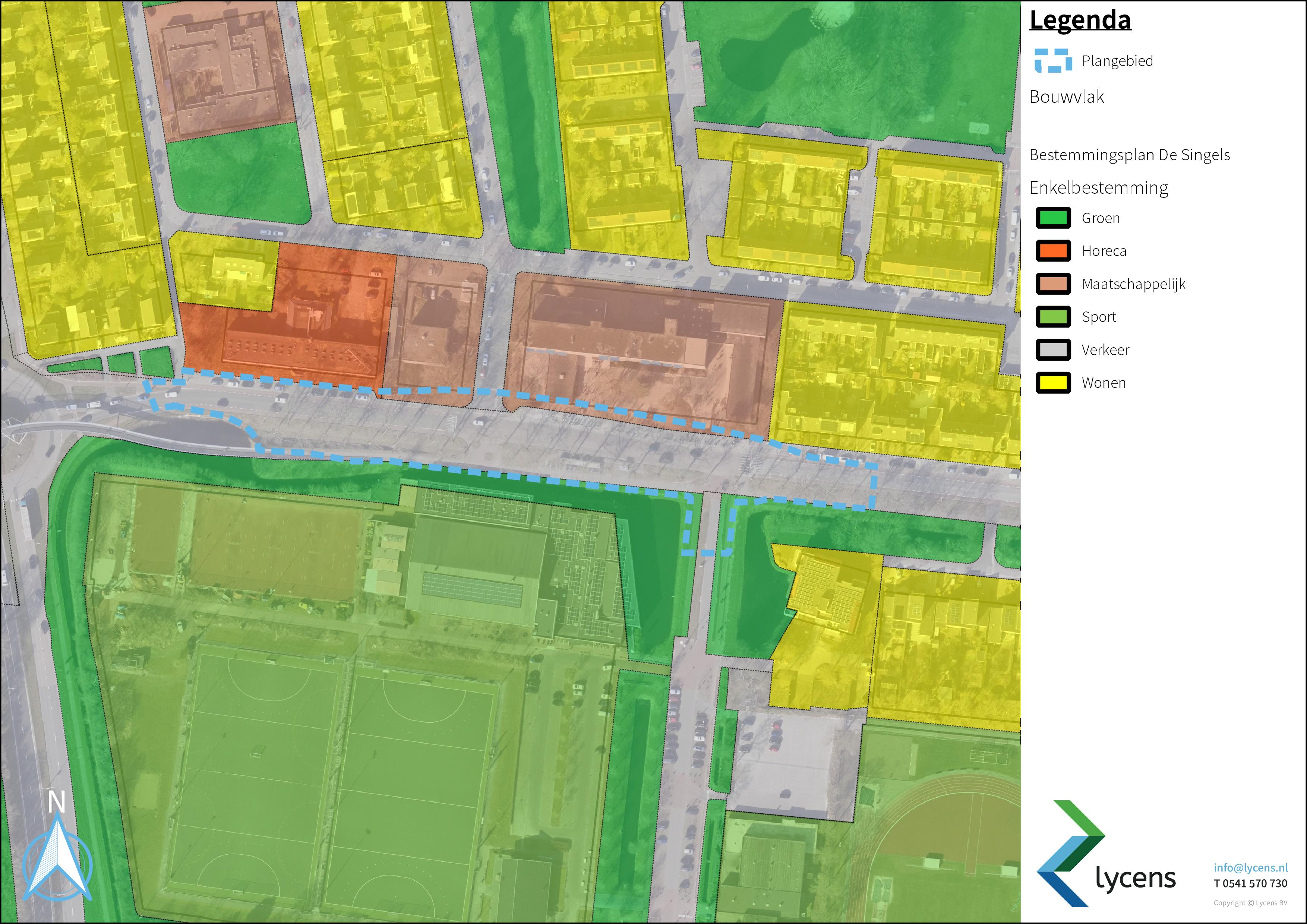
Task: Click the 'Copyright © Lycens BV' text
Action: coord(1250,903)
